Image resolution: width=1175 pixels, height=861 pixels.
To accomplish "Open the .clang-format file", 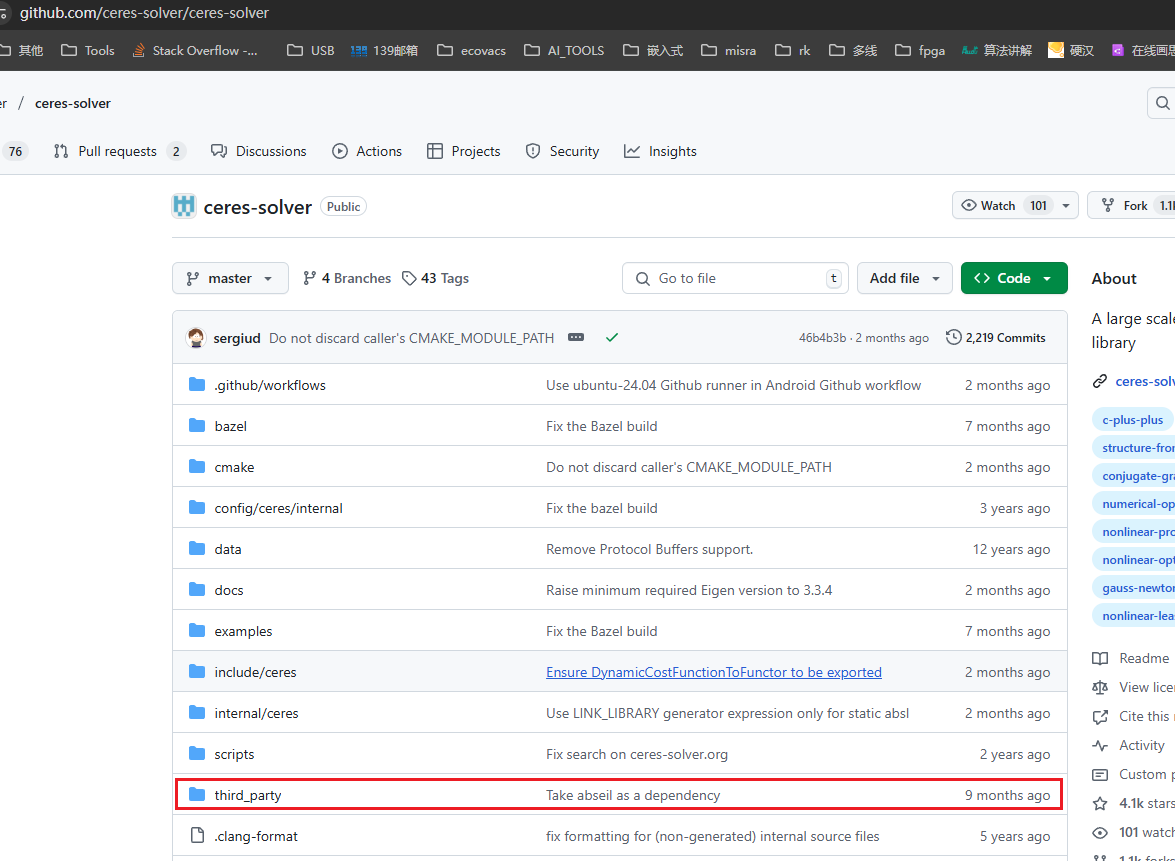I will click(256, 836).
